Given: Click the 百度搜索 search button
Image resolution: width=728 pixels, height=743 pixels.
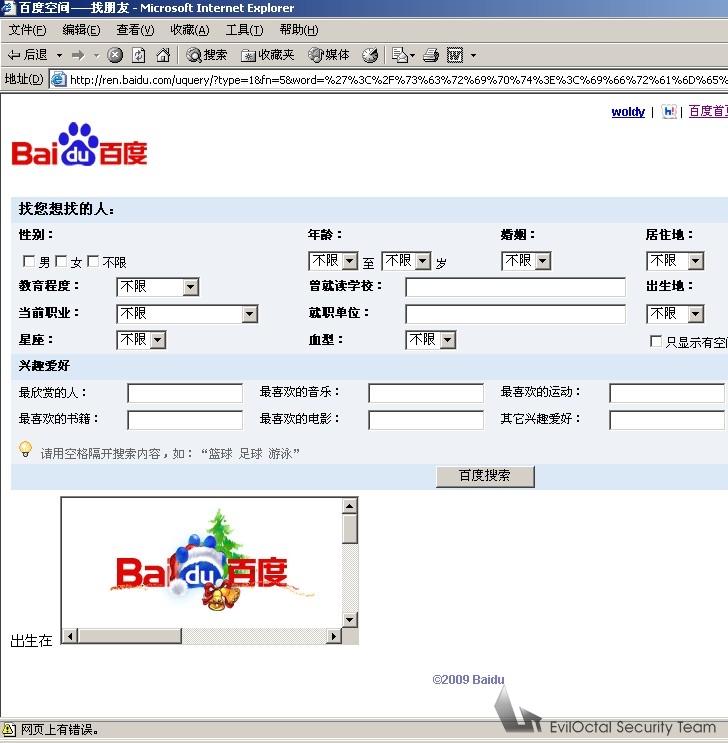Looking at the screenshot, I should click(485, 476).
